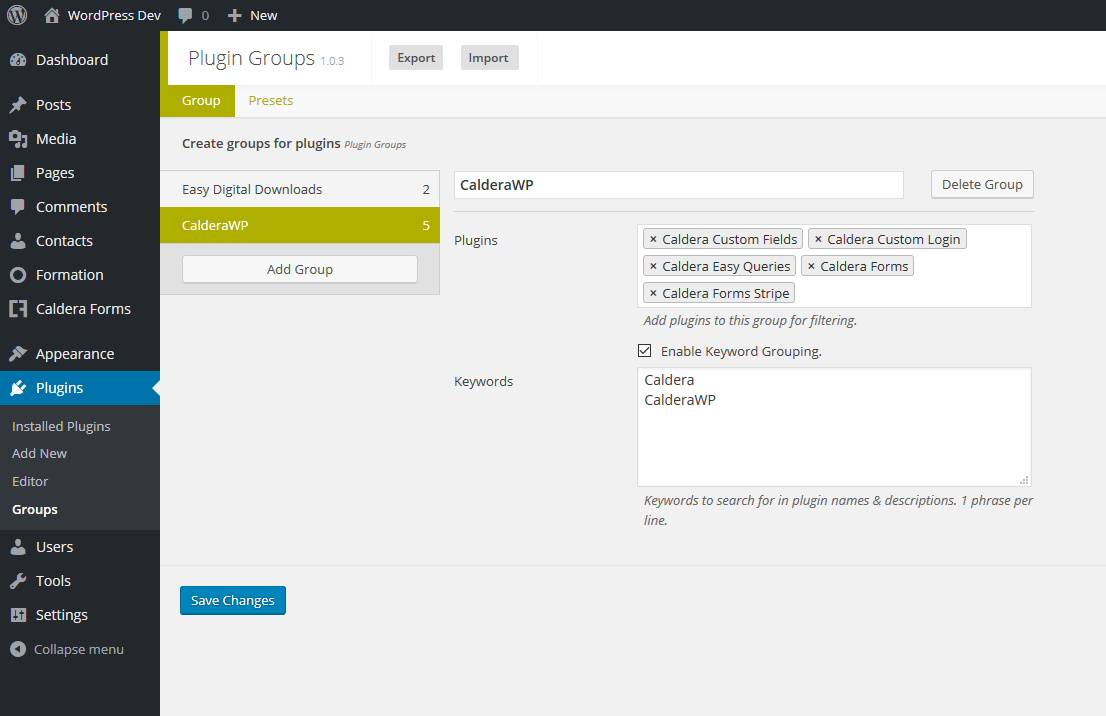Open plugin Editor submenu item
Image resolution: width=1106 pixels, height=716 pixels.
[x=30, y=481]
